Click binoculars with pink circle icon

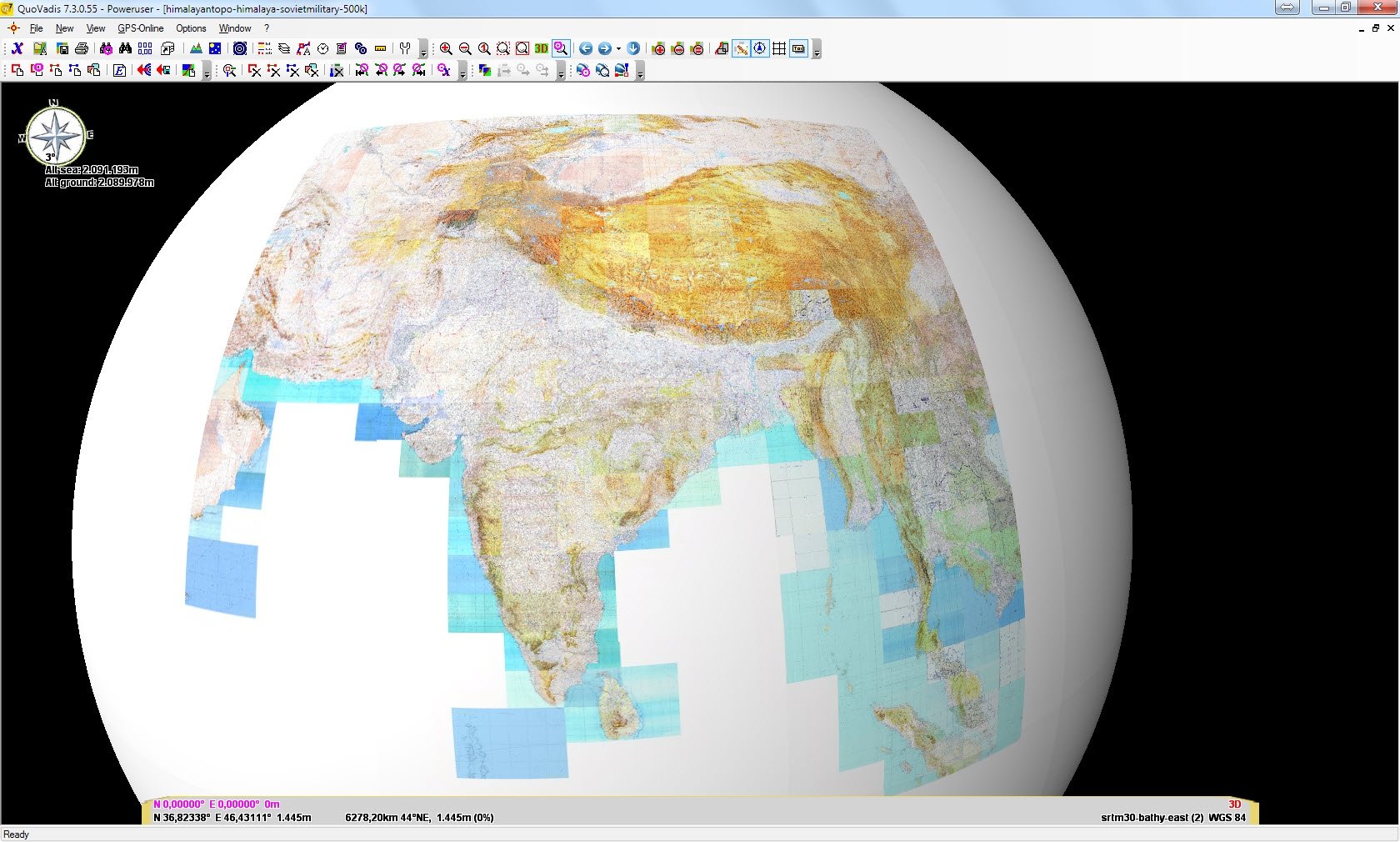[107, 48]
